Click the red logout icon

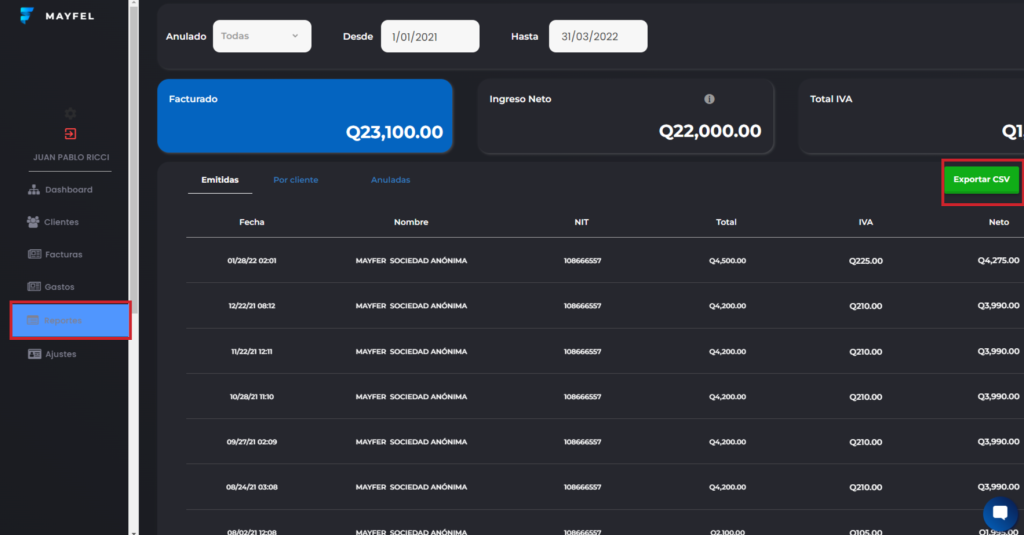point(70,134)
